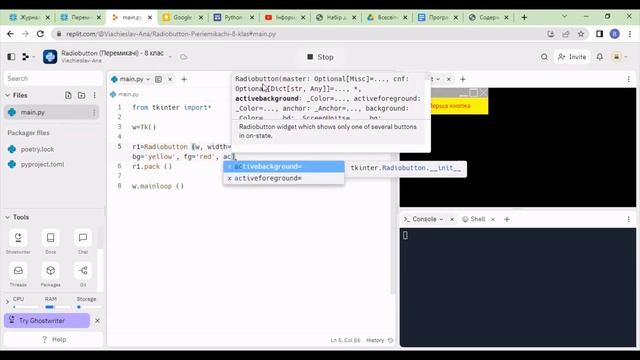Open the output pane three-dot menu

click(x=629, y=79)
